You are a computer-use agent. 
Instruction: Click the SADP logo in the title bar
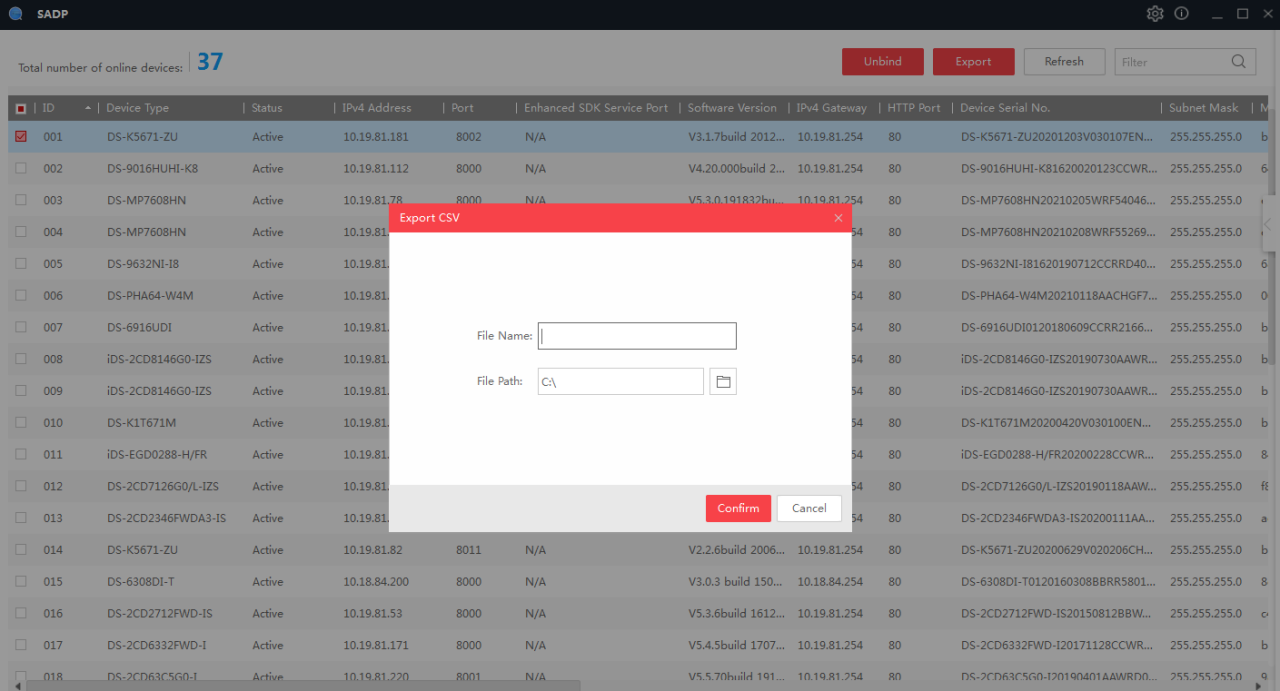14,13
